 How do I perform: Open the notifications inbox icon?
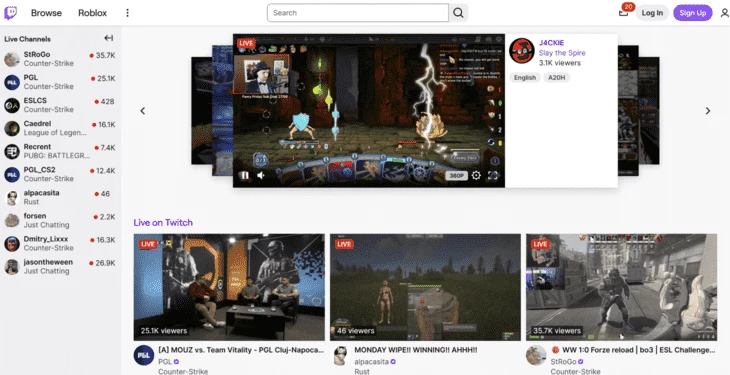[623, 13]
